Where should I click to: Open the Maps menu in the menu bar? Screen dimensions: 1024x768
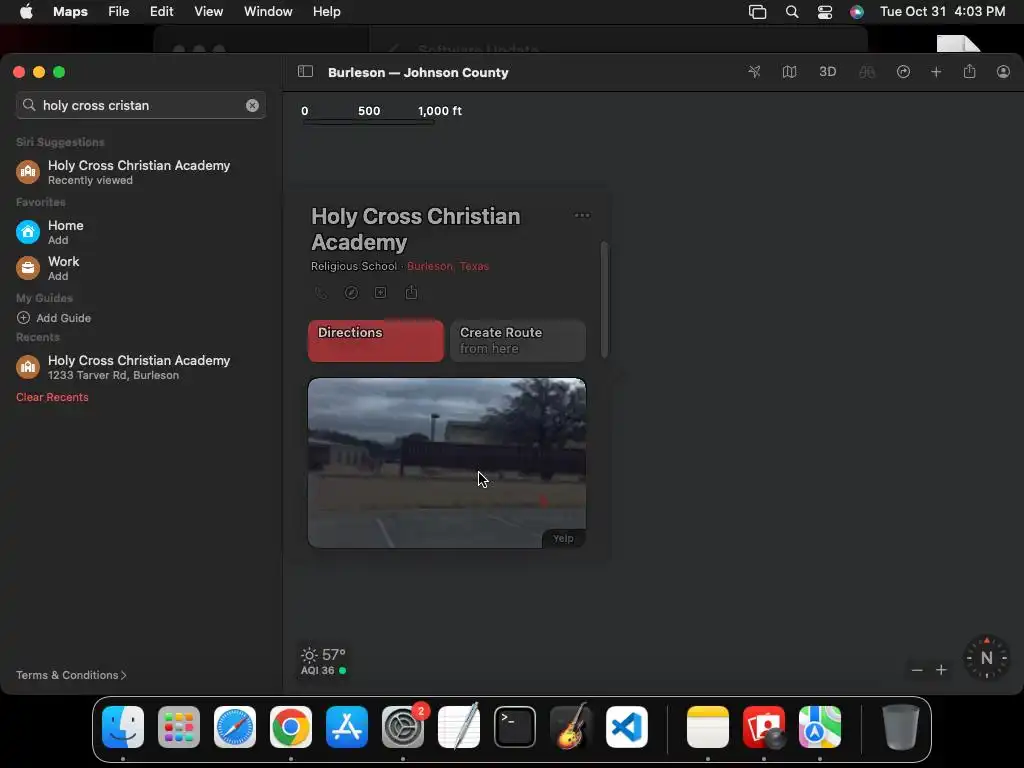click(70, 12)
